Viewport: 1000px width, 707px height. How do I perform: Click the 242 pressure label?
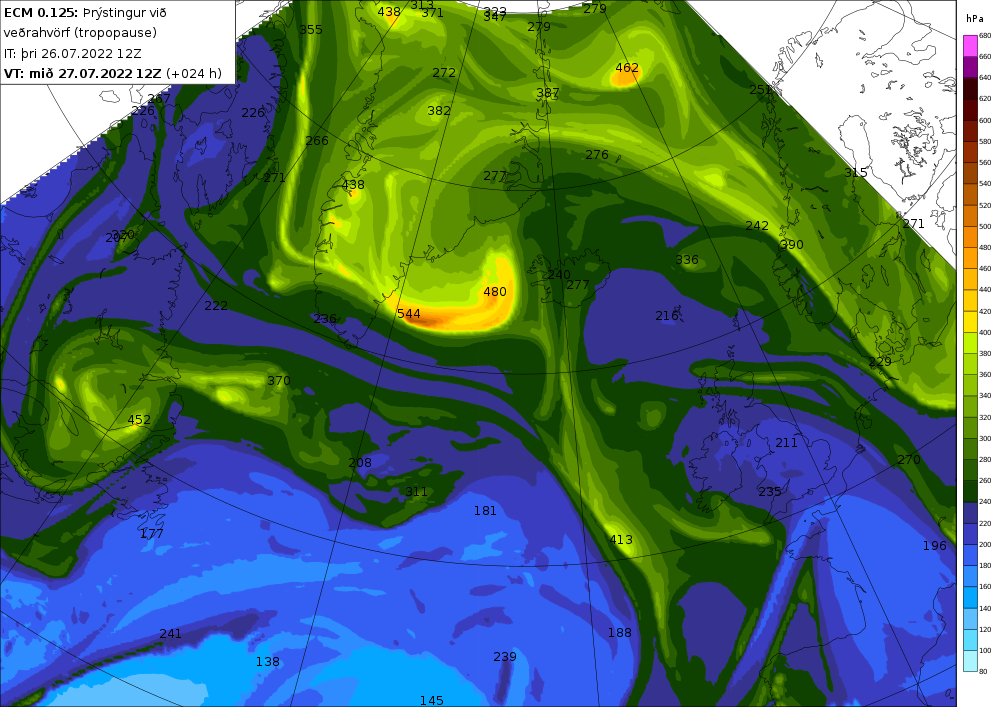click(x=757, y=226)
